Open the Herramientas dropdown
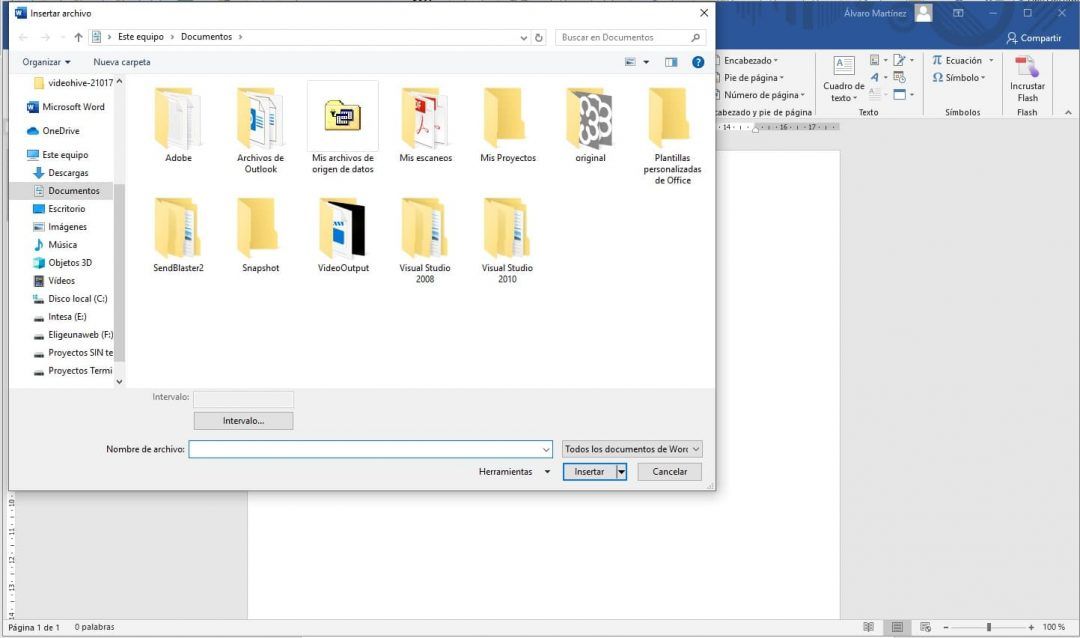This screenshot has height=638, width=1080. pos(514,472)
